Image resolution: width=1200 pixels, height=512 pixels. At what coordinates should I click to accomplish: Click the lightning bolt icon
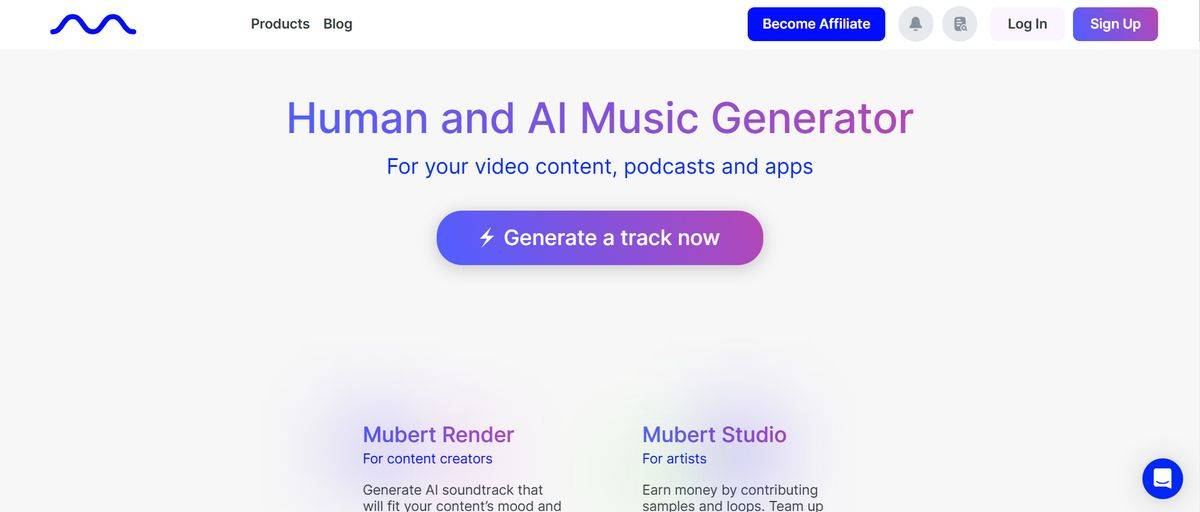click(487, 237)
